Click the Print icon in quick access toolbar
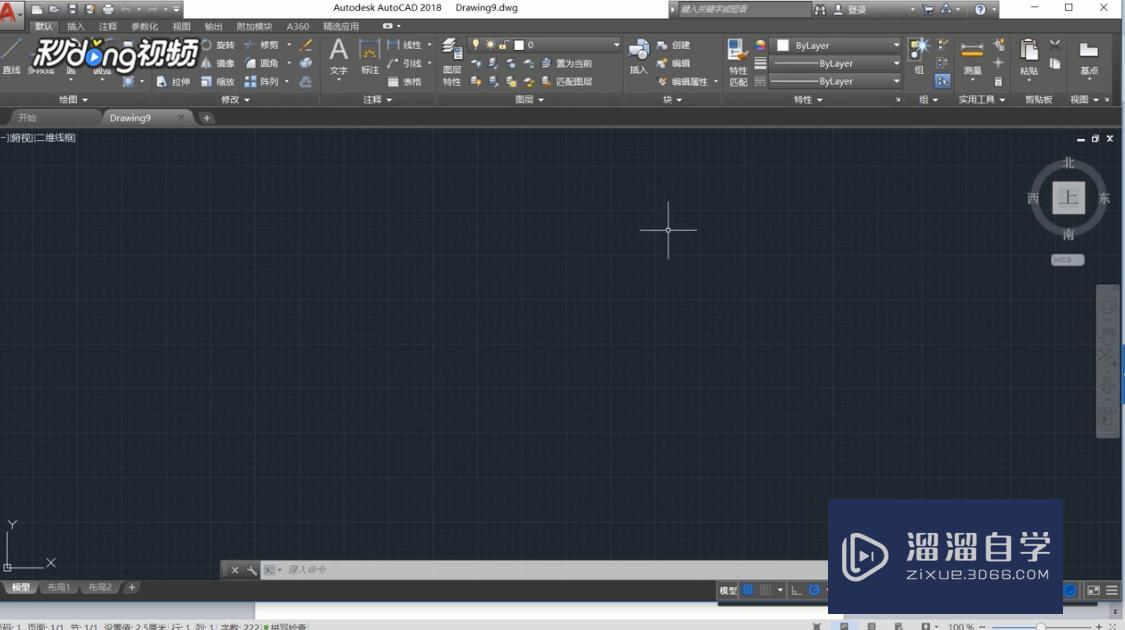The width and height of the screenshot is (1125, 630). [108, 9]
